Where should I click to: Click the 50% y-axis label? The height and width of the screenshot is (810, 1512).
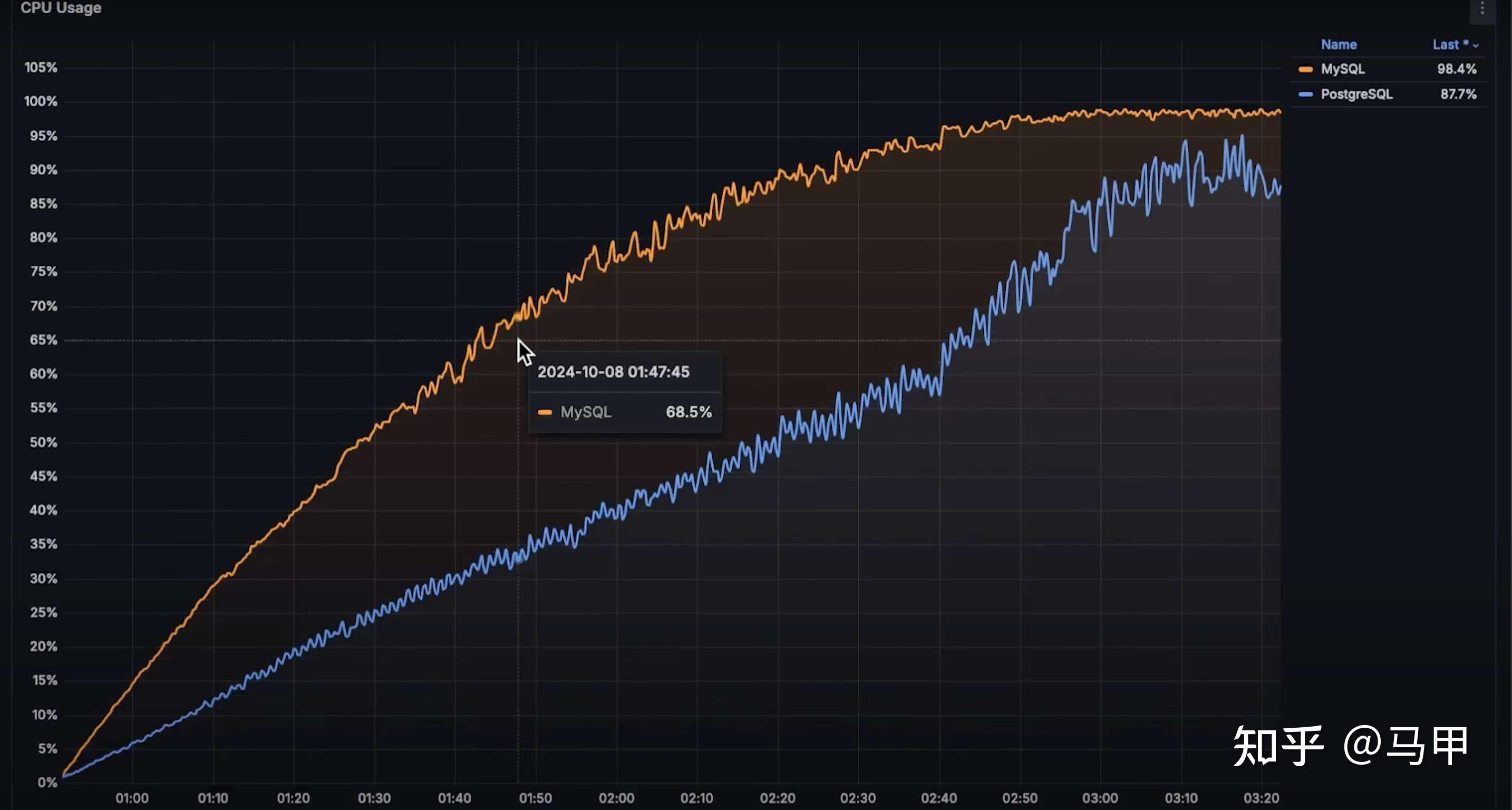click(x=43, y=442)
